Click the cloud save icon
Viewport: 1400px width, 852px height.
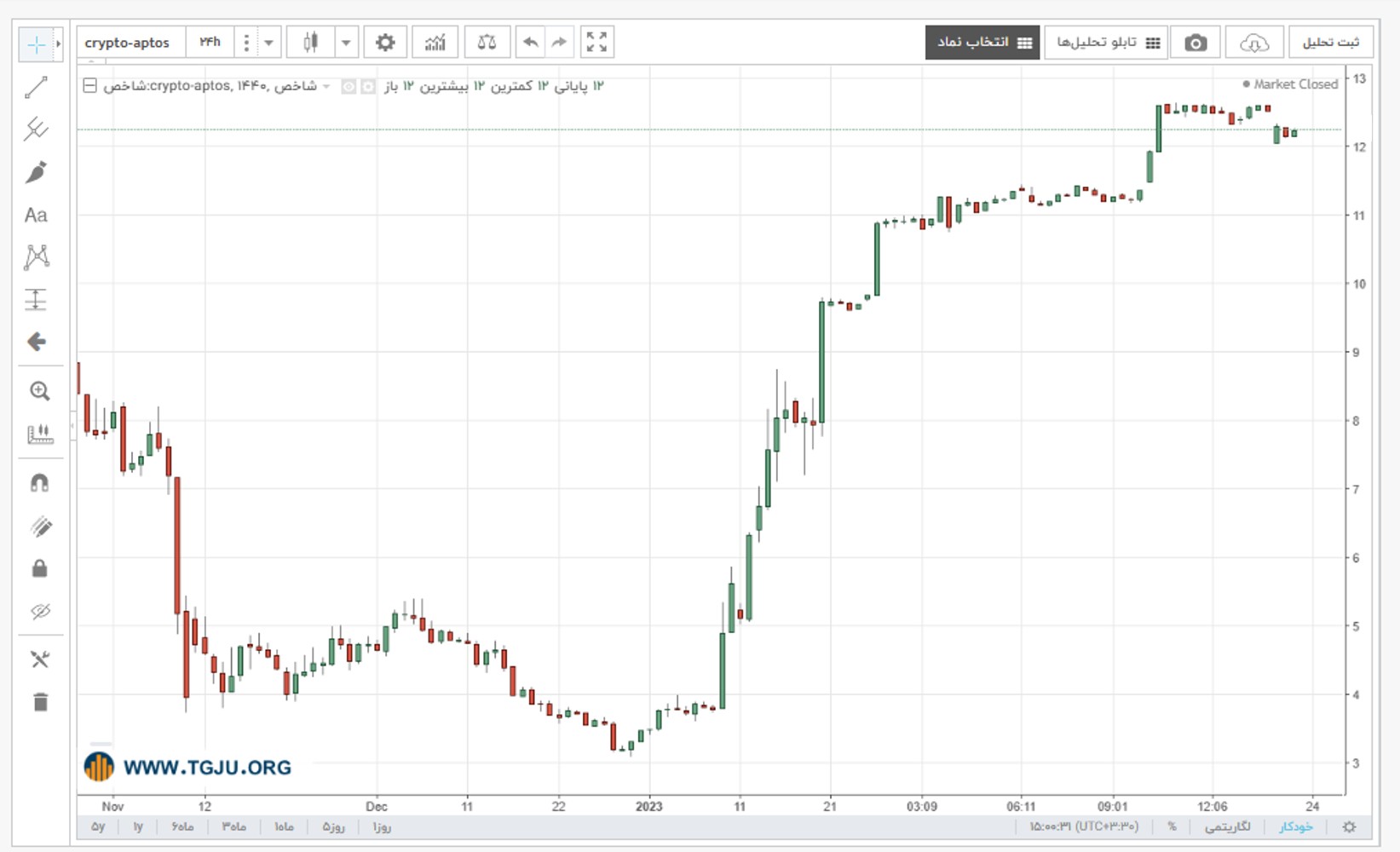tap(1253, 43)
